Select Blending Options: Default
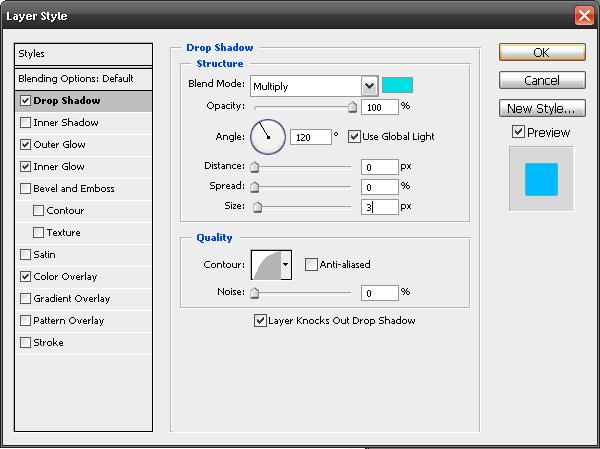 coord(83,79)
